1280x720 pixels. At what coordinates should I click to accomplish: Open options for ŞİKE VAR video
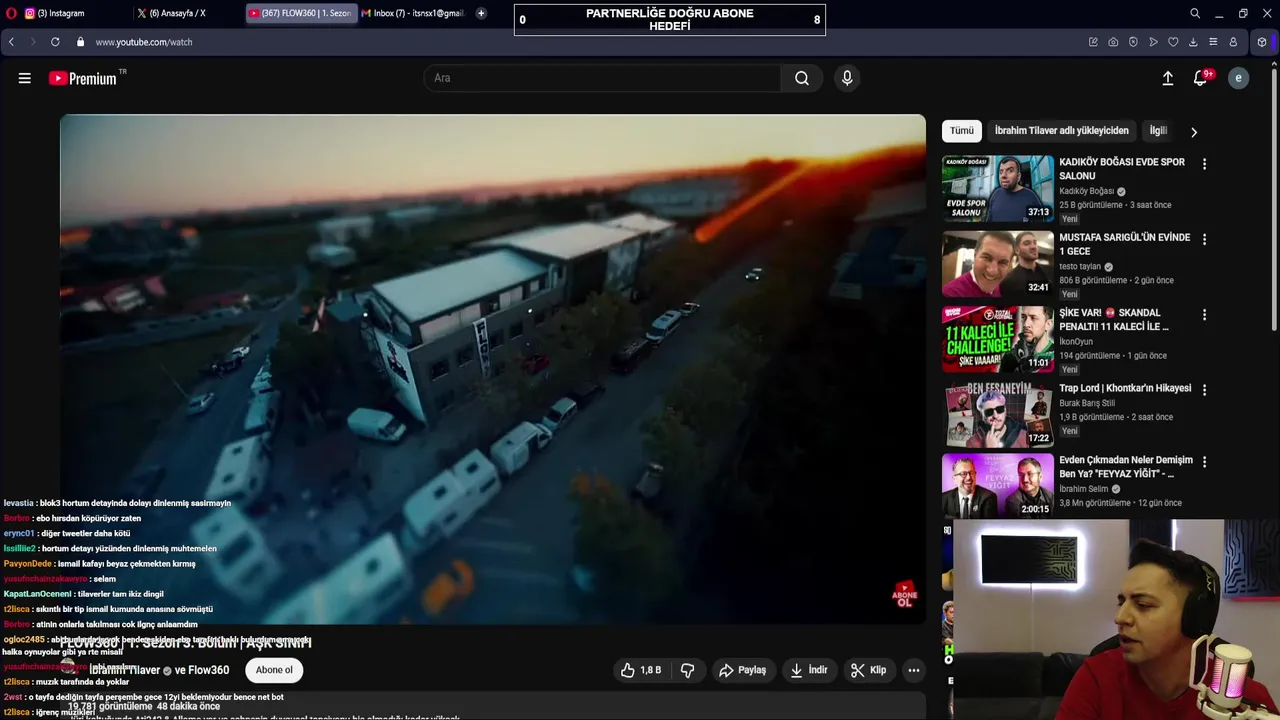tap(1204, 315)
